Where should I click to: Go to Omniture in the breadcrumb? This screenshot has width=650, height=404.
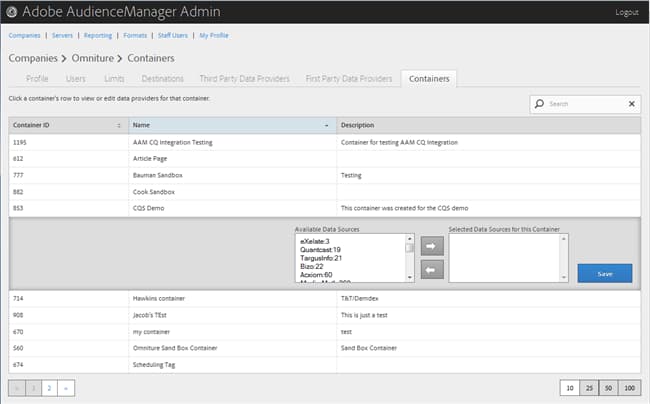point(93,58)
